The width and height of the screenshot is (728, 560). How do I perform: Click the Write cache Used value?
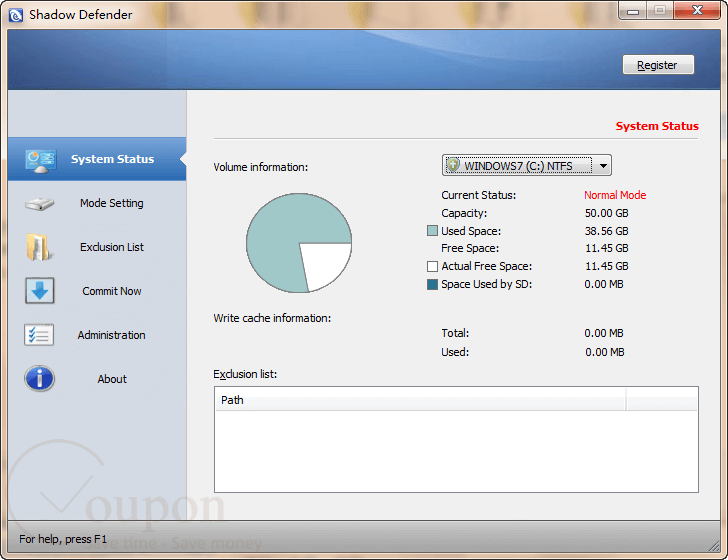(x=604, y=352)
